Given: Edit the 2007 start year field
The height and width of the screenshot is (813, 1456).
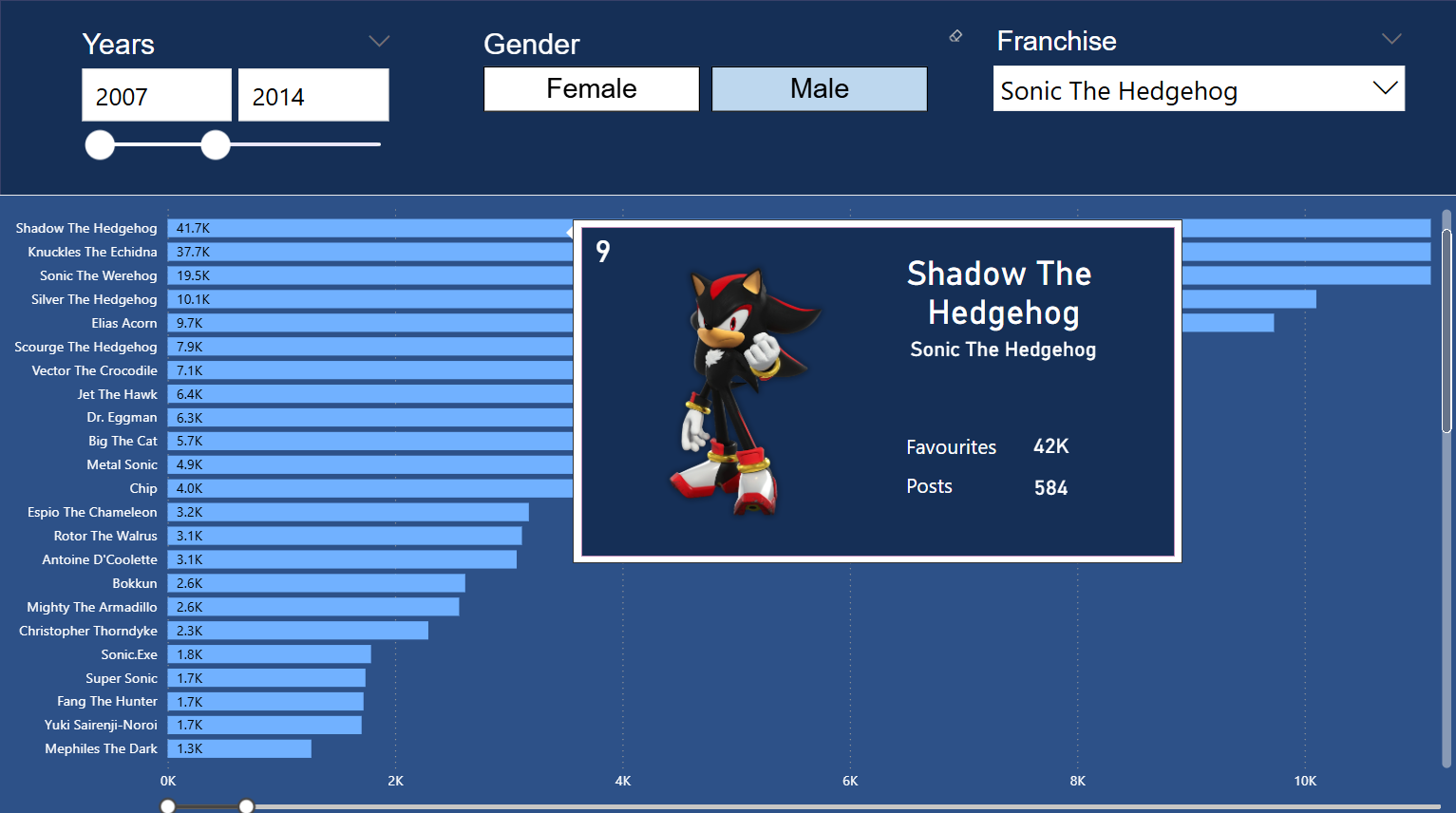Looking at the screenshot, I should click(x=157, y=95).
